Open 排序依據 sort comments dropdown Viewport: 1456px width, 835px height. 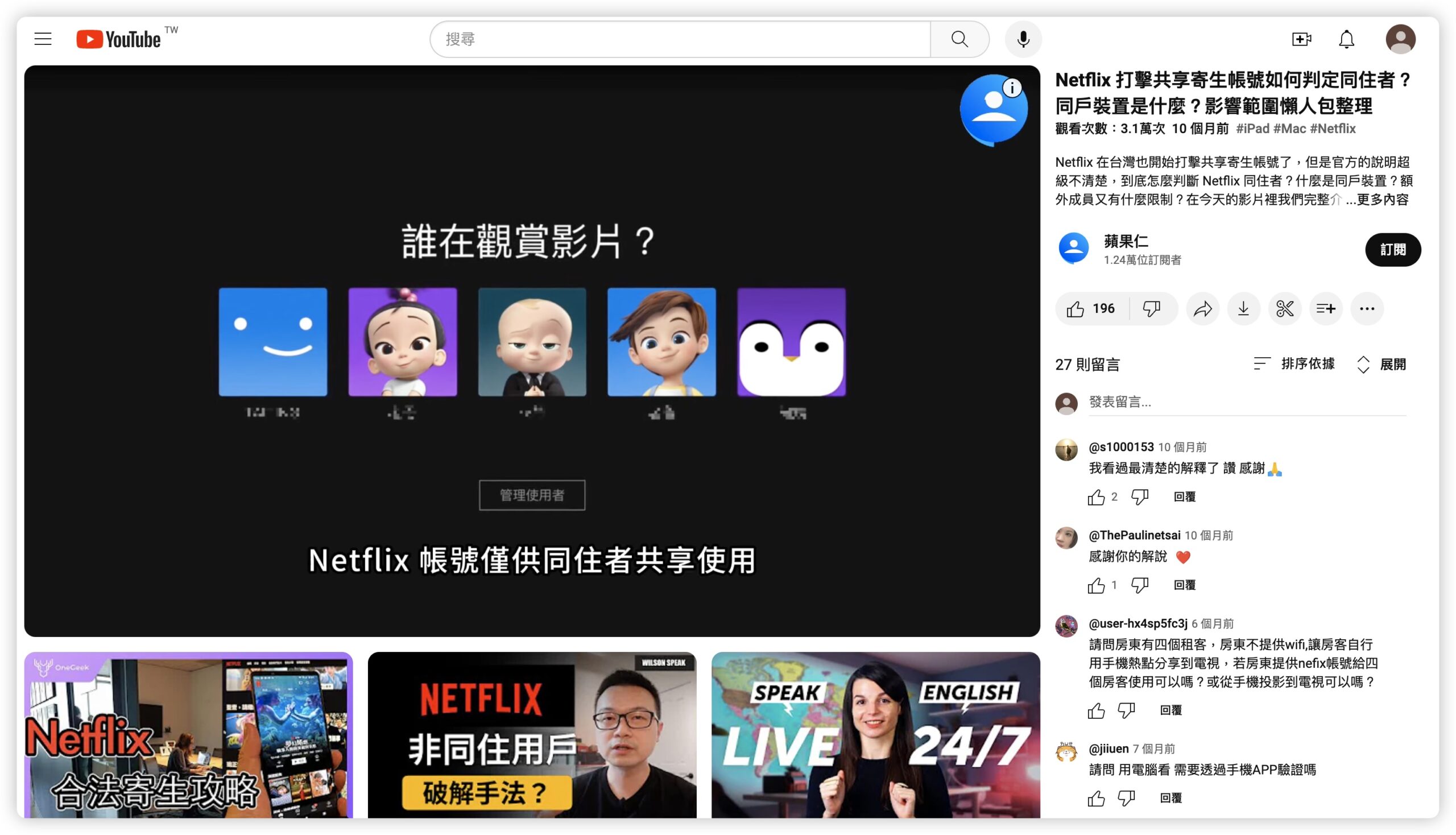(x=1294, y=363)
